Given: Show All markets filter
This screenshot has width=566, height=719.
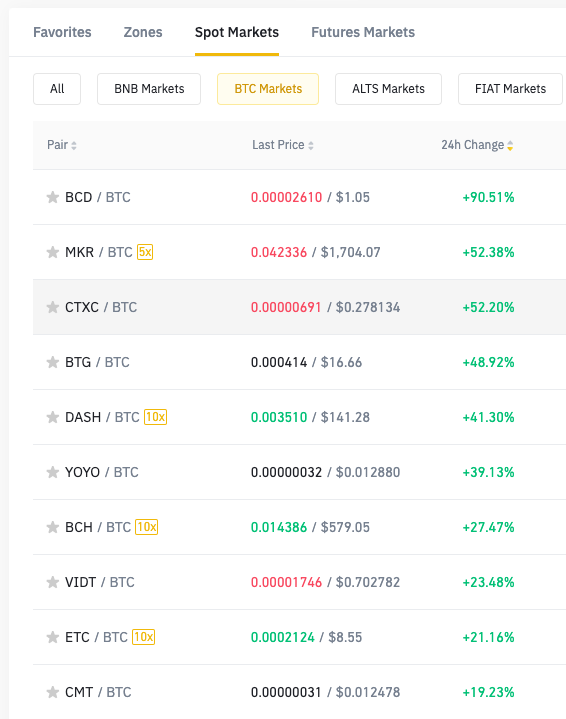Looking at the screenshot, I should tap(57, 89).
